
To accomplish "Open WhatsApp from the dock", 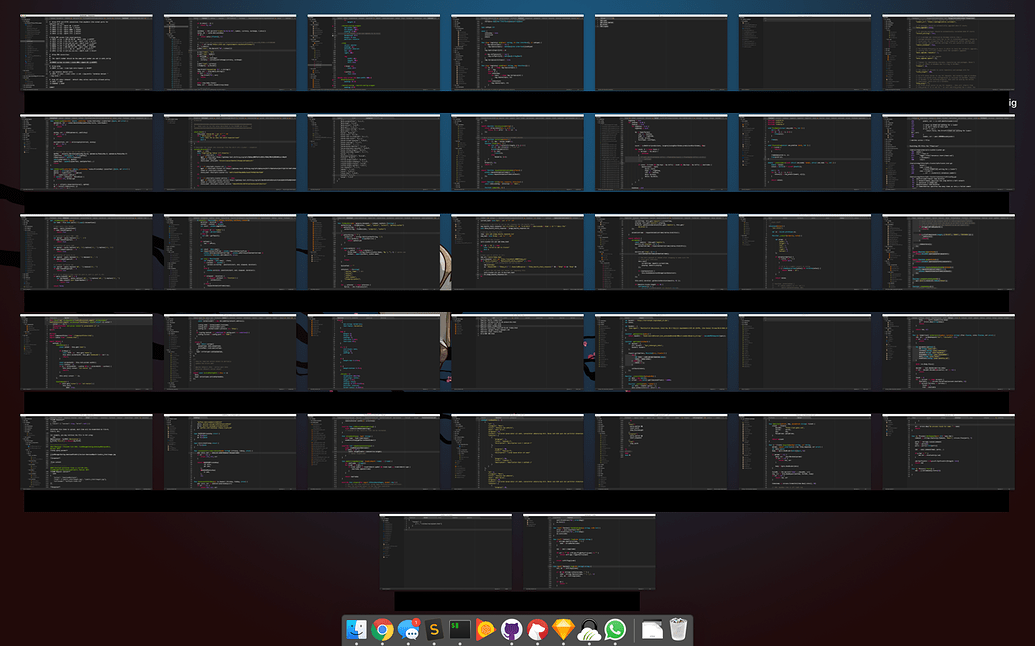I will (x=616, y=630).
